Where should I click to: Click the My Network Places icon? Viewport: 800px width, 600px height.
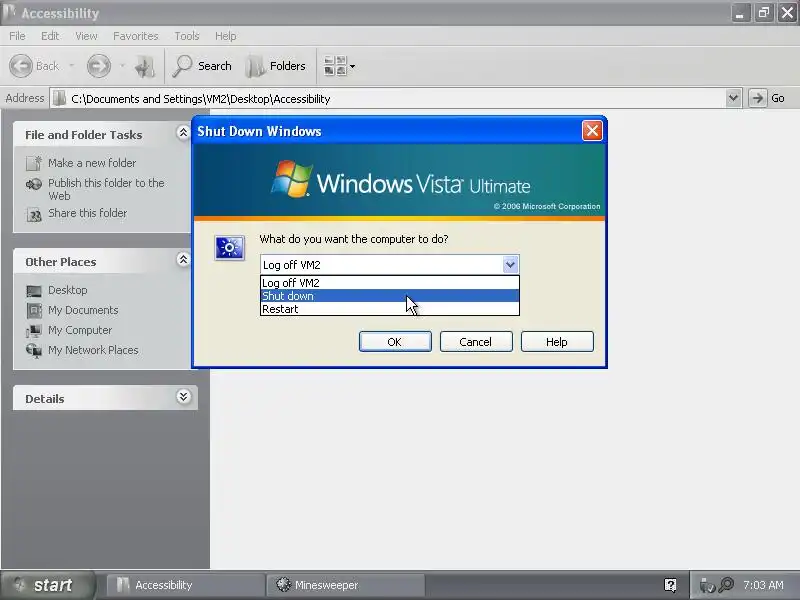(34, 351)
